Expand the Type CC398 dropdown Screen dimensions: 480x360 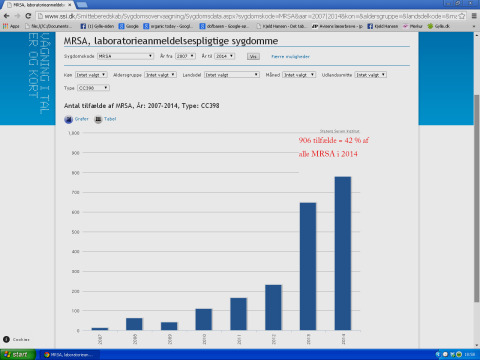pyautogui.click(x=93, y=88)
